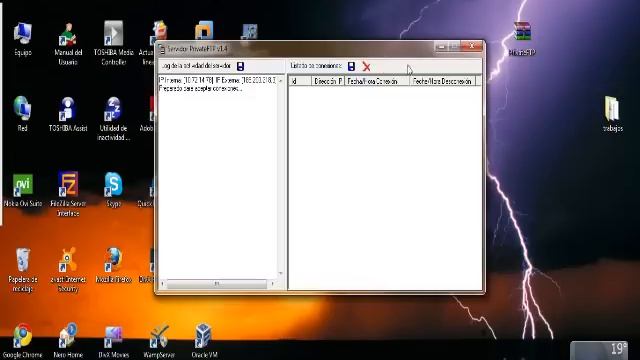This screenshot has width=640, height=360.
Task: Open Mozilla Firefox desktop shortcut
Action: pyautogui.click(x=113, y=265)
